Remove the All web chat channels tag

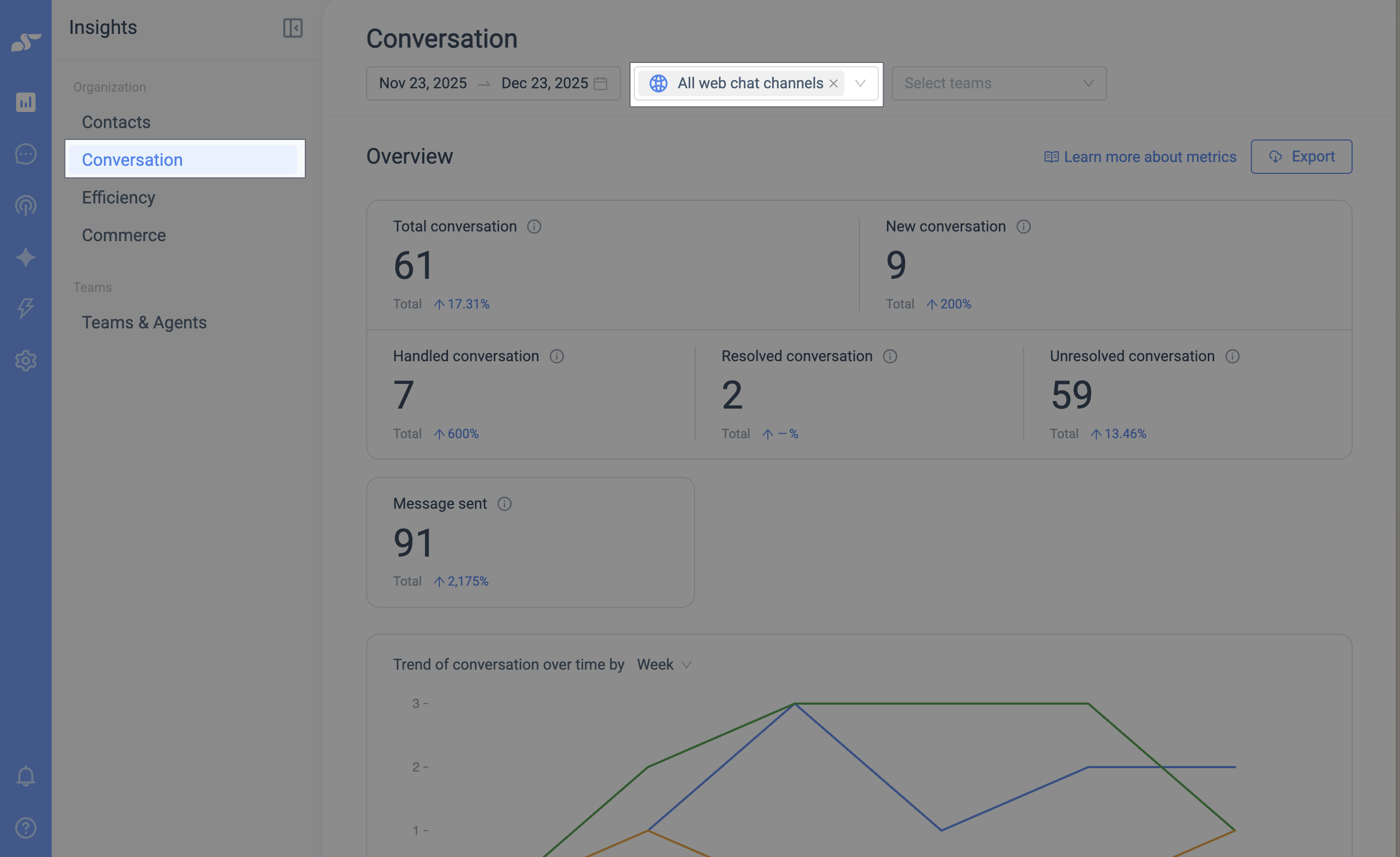pyautogui.click(x=834, y=83)
